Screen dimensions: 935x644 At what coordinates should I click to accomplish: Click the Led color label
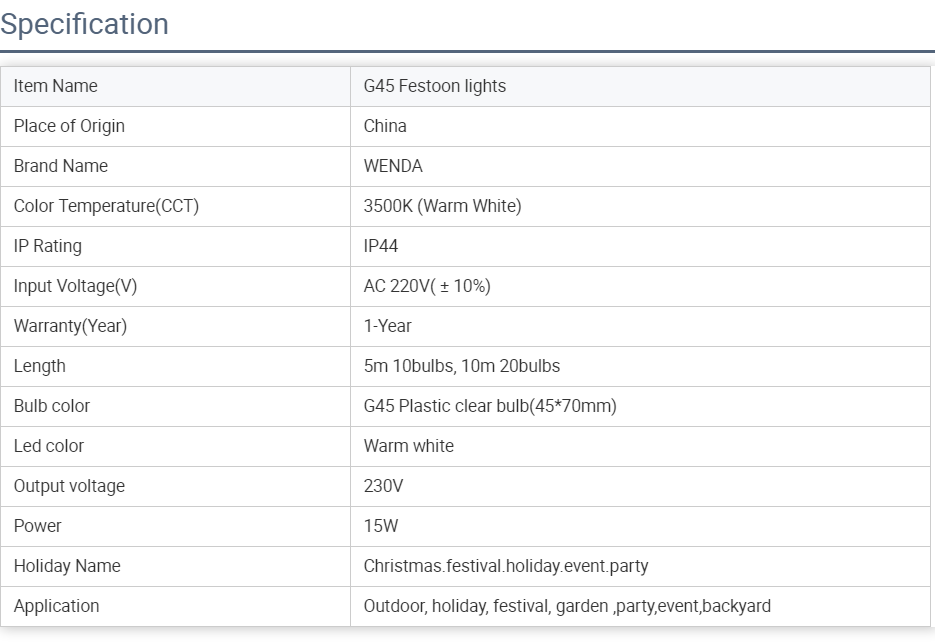[49, 446]
